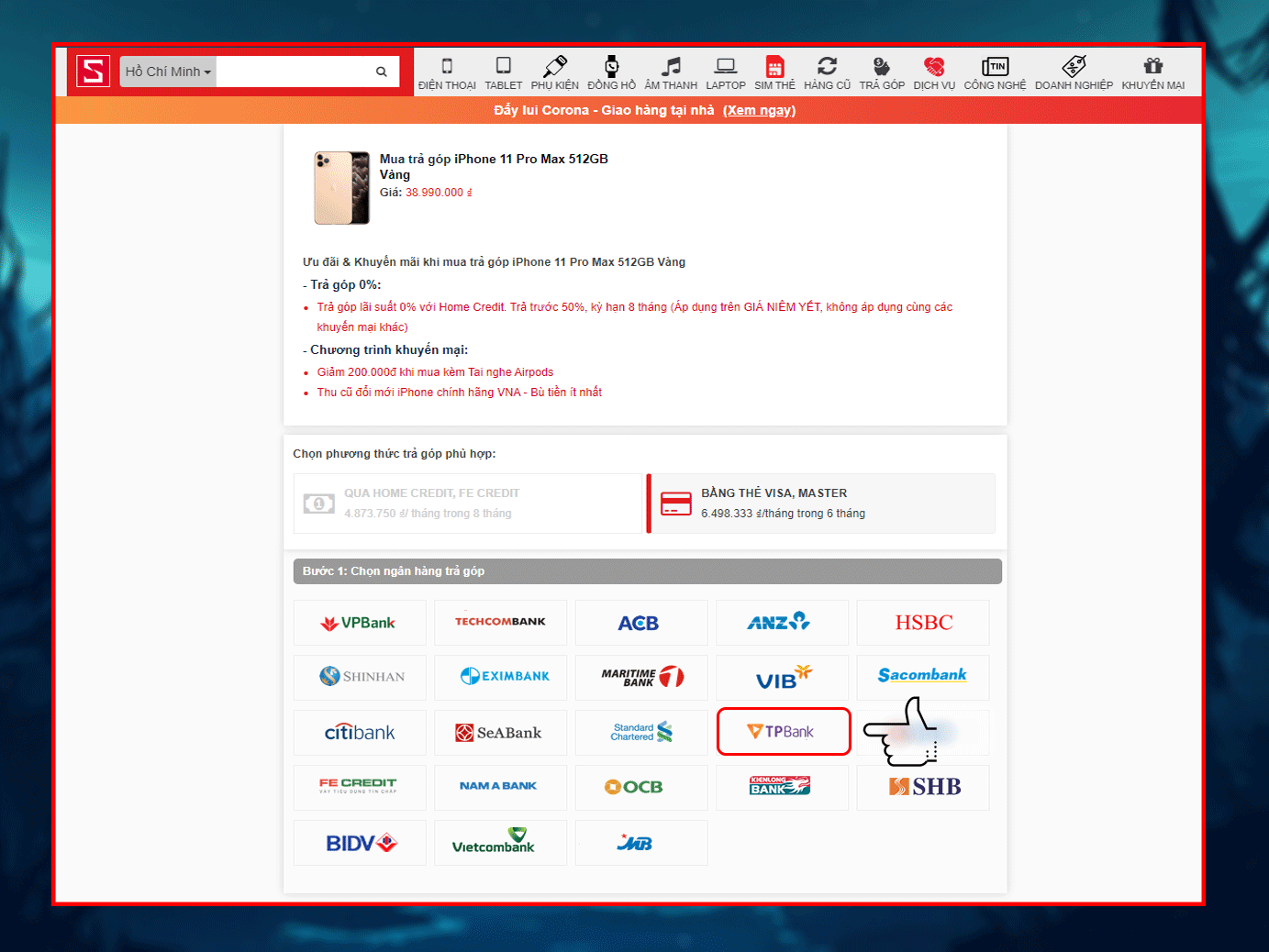Open the Công Nghệ news section

[x=996, y=73]
